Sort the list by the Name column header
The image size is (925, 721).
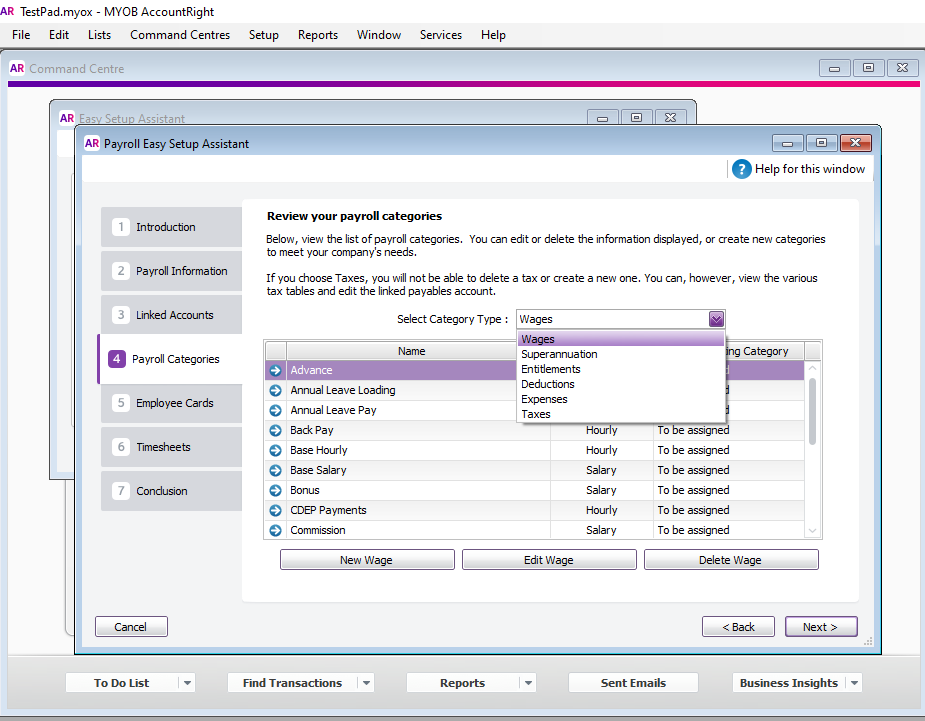pos(411,351)
